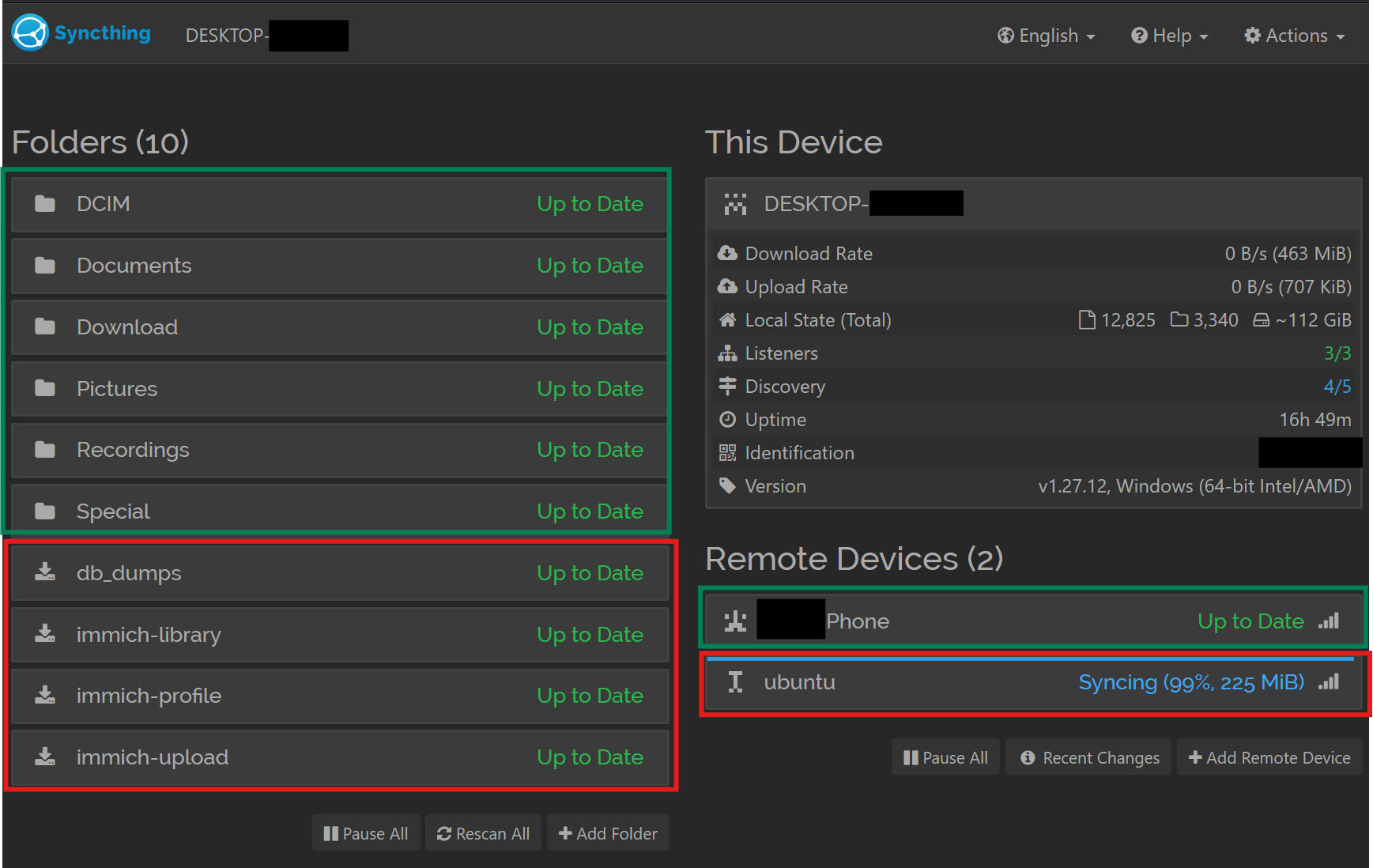Screen dimensions: 1373x868
Task: Click the Phone device identicon
Action: [735, 621]
